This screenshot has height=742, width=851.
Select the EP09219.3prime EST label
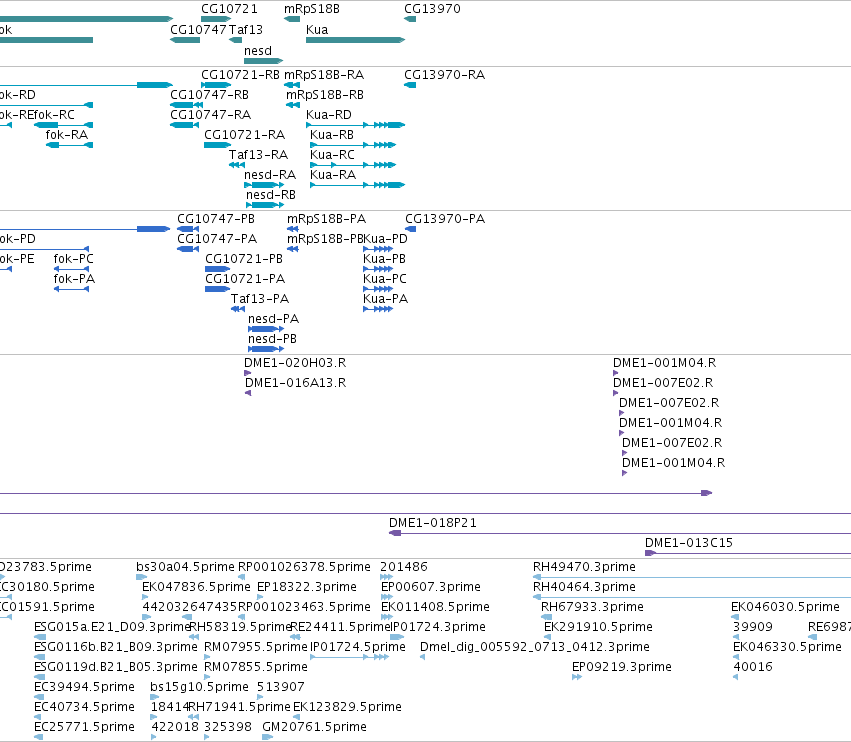(x=622, y=667)
